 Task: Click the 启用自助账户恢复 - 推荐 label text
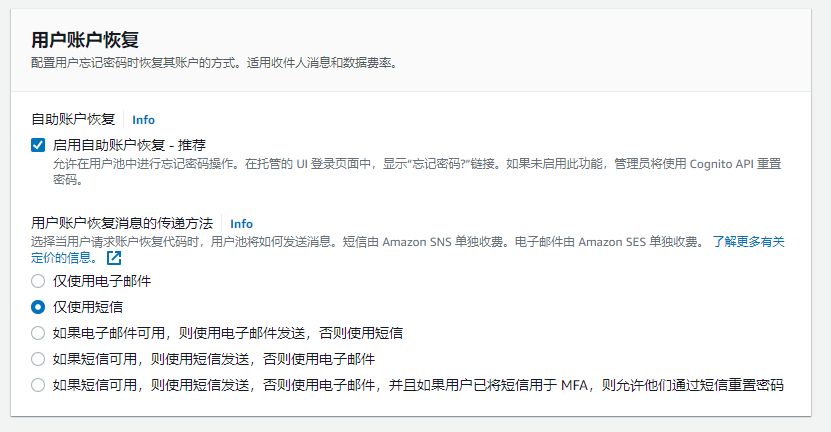tap(129, 145)
